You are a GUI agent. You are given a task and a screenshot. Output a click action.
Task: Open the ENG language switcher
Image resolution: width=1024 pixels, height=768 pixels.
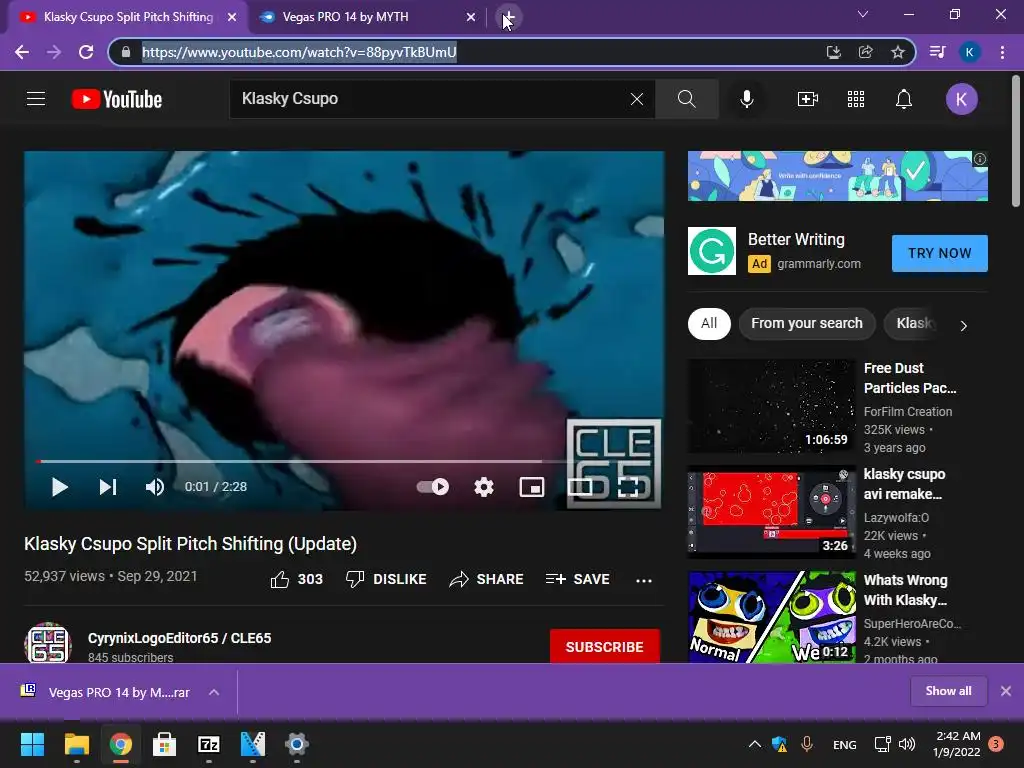tap(844, 744)
